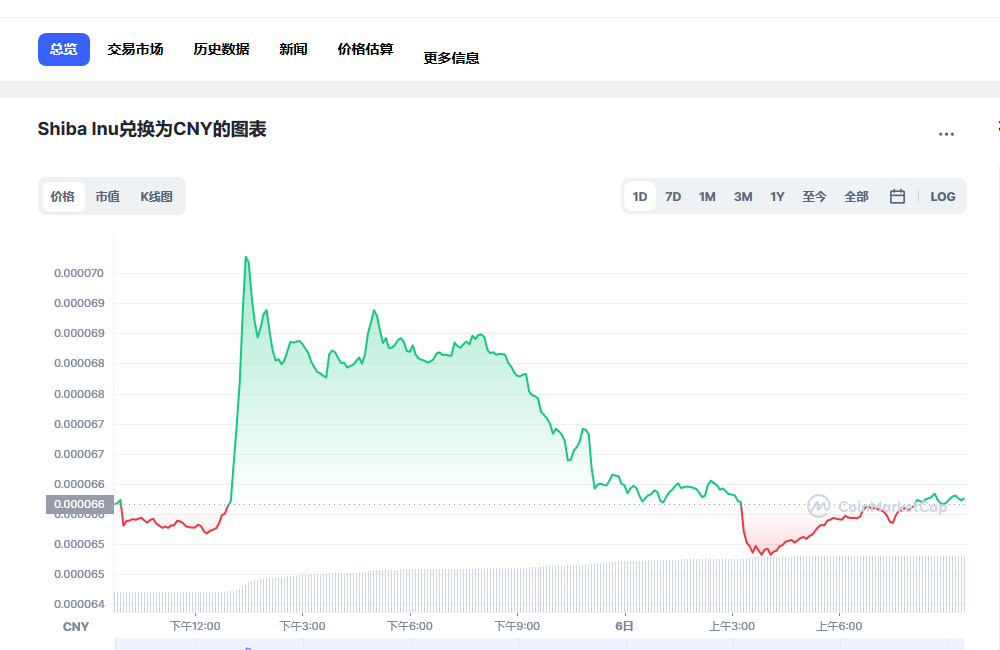Open the chart options three-dot menu

947,133
